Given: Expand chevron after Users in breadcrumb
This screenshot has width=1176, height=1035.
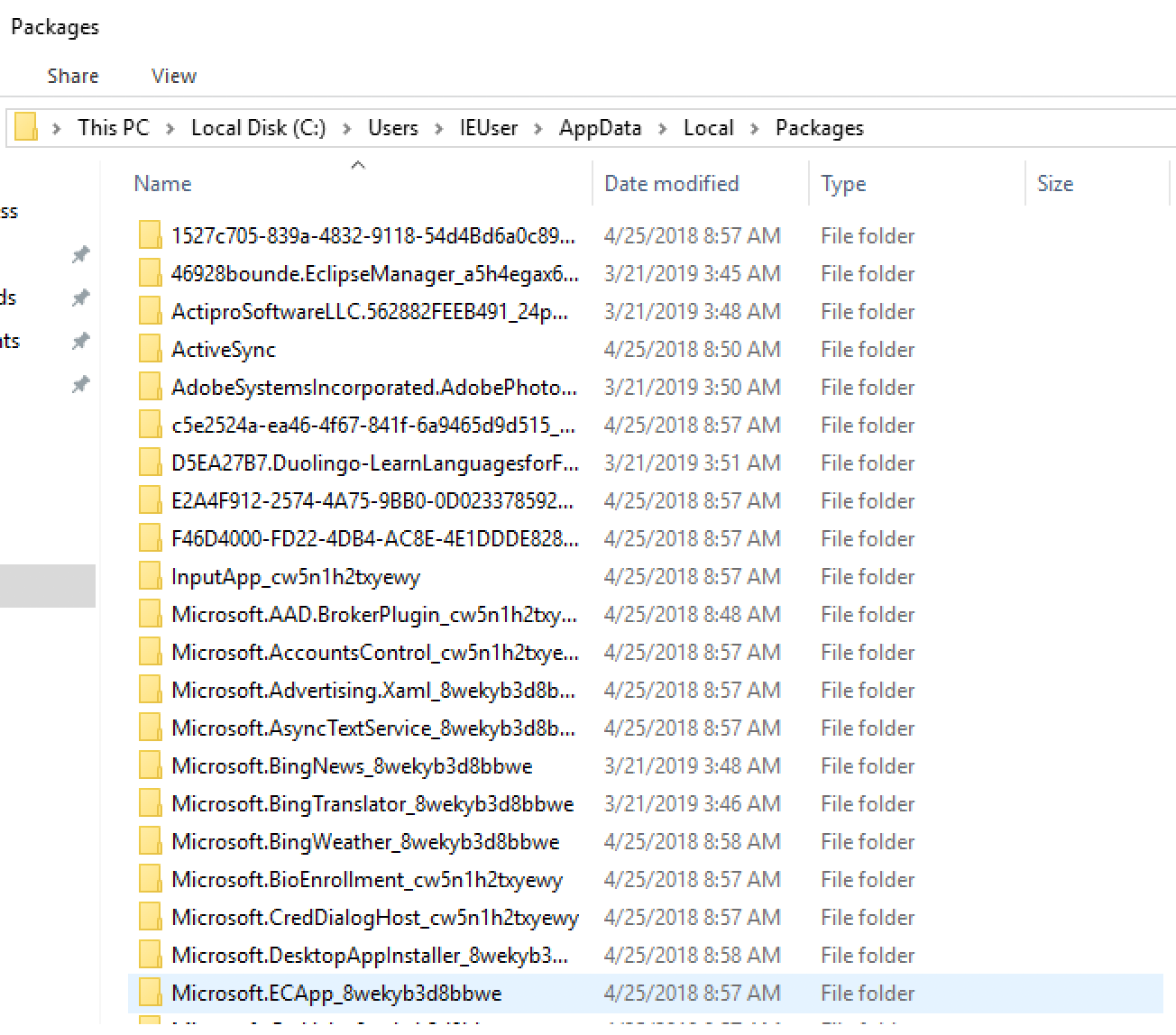Looking at the screenshot, I should [439, 129].
